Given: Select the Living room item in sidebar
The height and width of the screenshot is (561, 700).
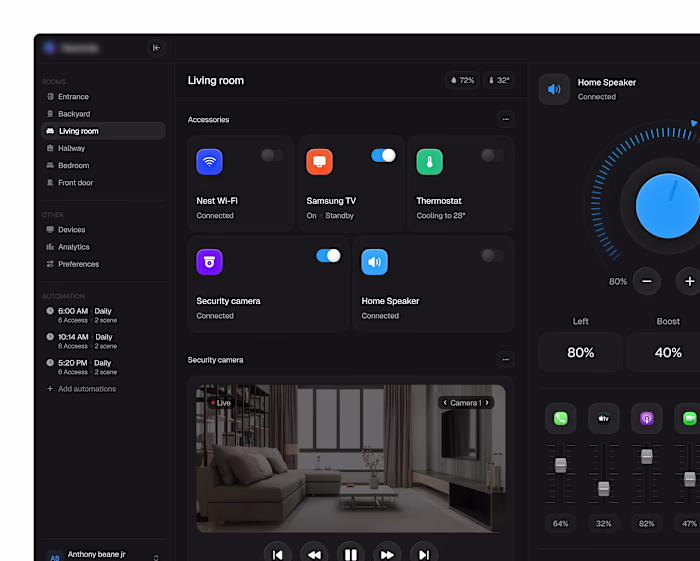Looking at the screenshot, I should (x=104, y=131).
